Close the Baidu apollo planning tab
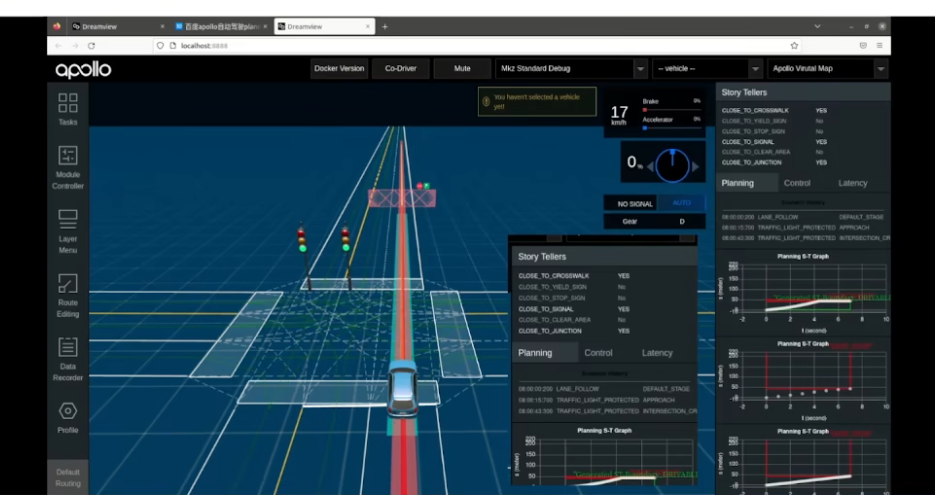This screenshot has width=935, height=495. (x=265, y=26)
